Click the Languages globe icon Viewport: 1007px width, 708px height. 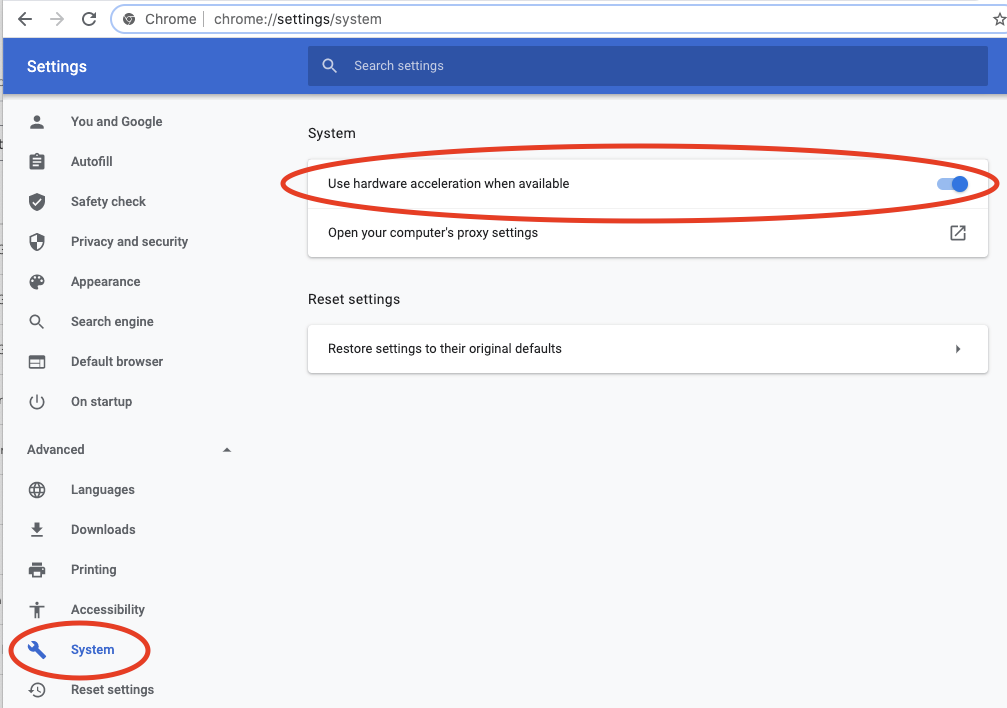point(37,490)
